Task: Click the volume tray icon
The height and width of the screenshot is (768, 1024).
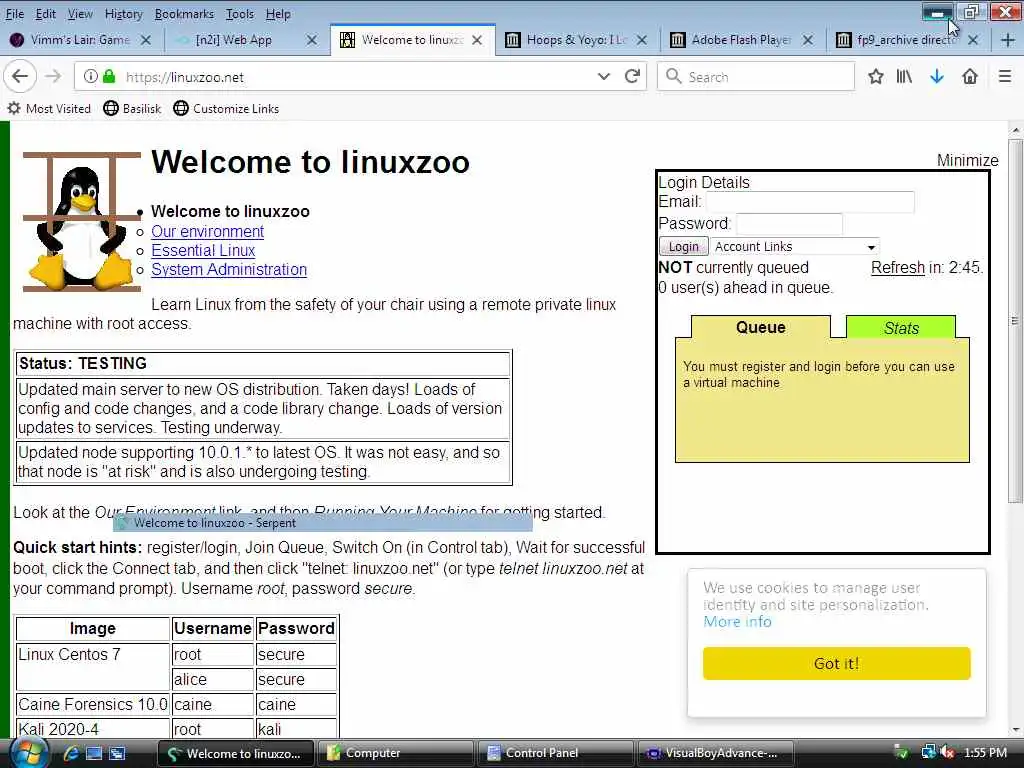Action: pos(947,753)
